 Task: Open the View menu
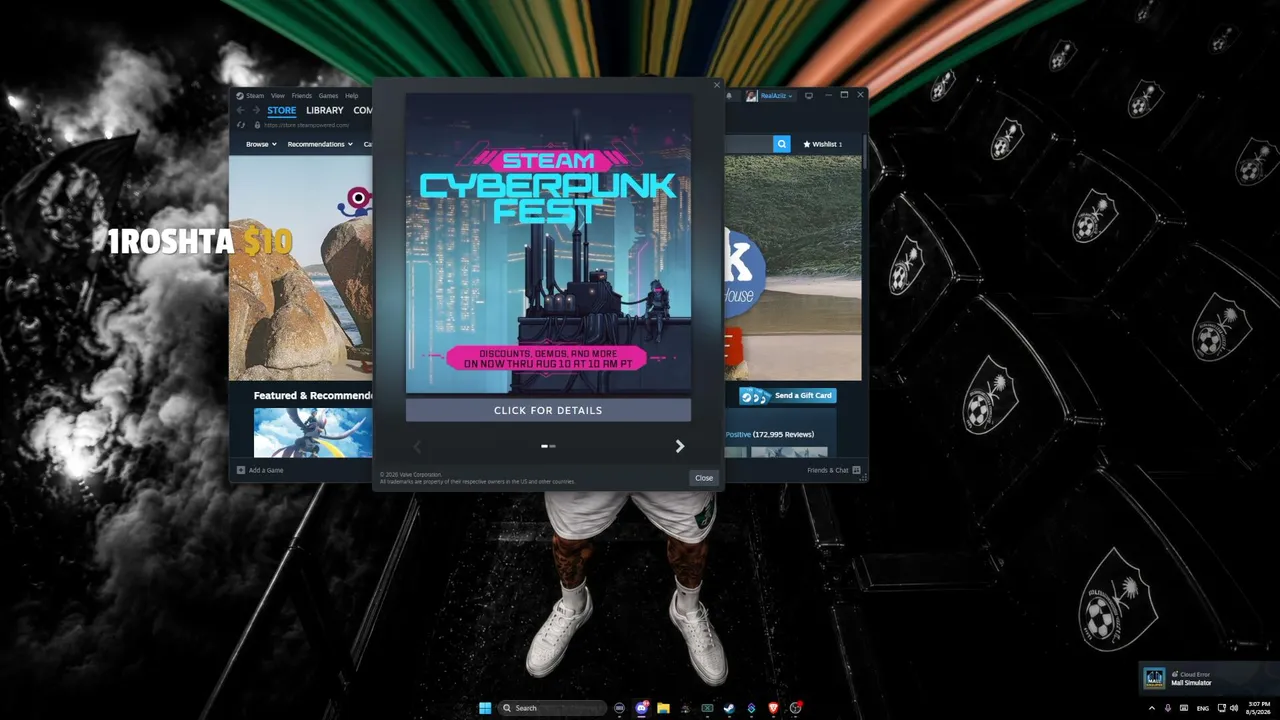click(278, 96)
